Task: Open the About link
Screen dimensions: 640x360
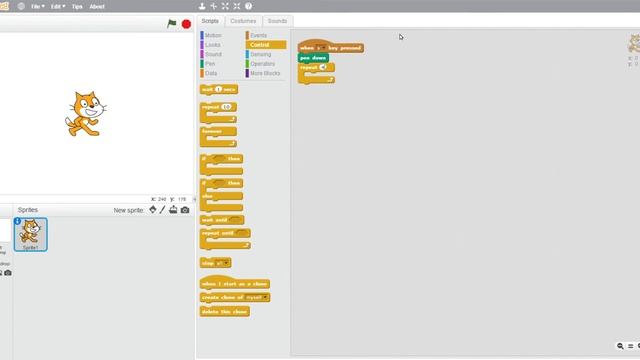Action: [97, 7]
